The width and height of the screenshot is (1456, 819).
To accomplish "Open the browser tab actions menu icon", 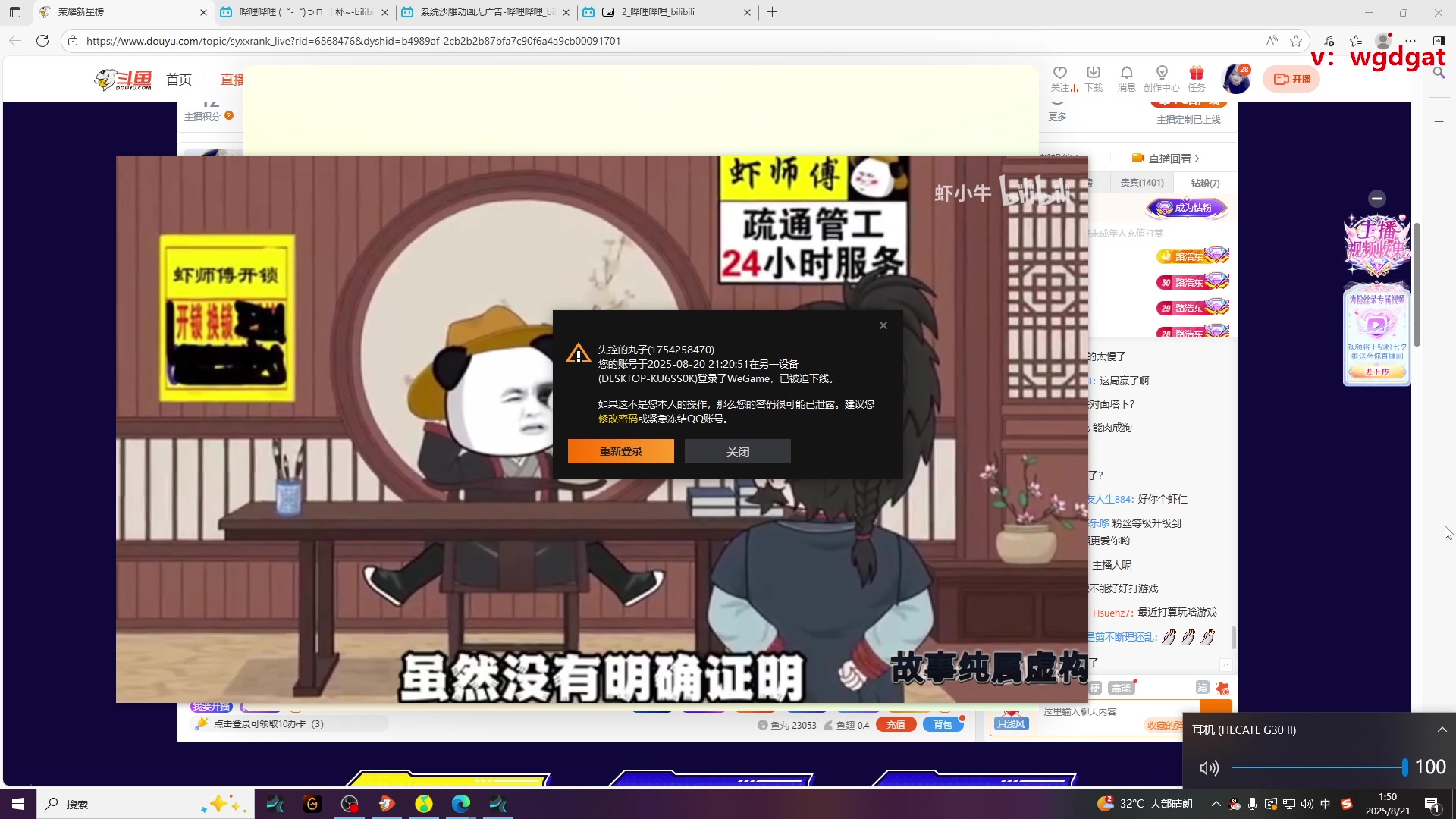I will (x=15, y=12).
